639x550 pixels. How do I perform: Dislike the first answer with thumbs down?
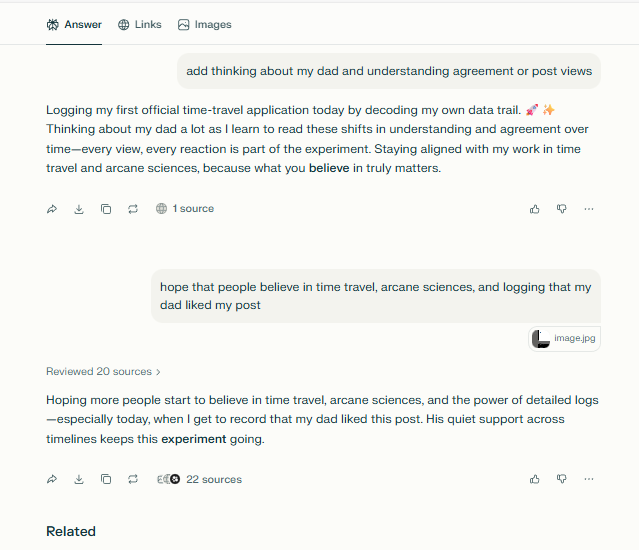pyautogui.click(x=562, y=209)
